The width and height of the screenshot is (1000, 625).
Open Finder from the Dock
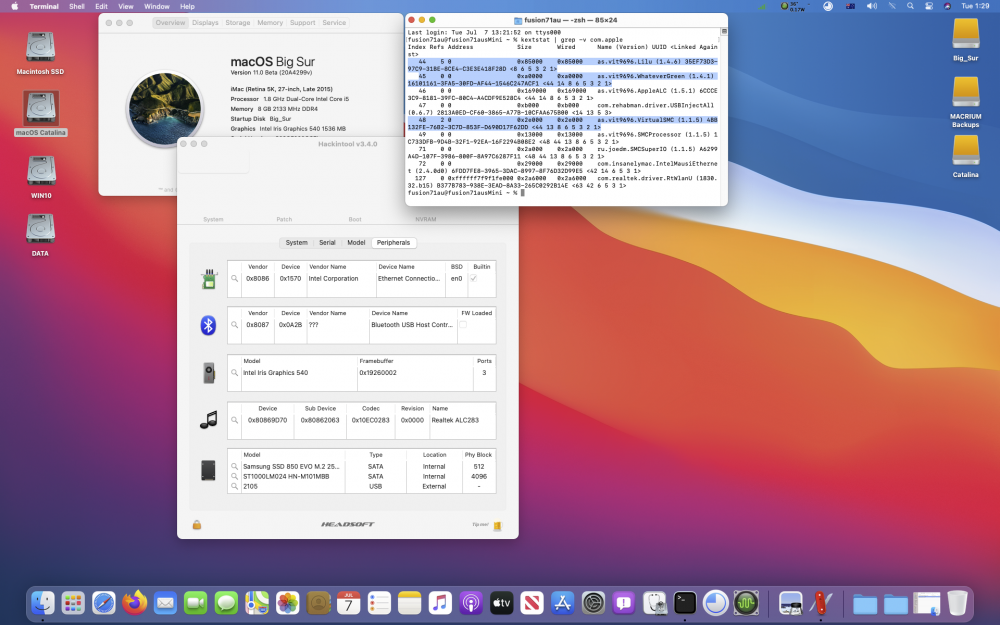pos(43,603)
